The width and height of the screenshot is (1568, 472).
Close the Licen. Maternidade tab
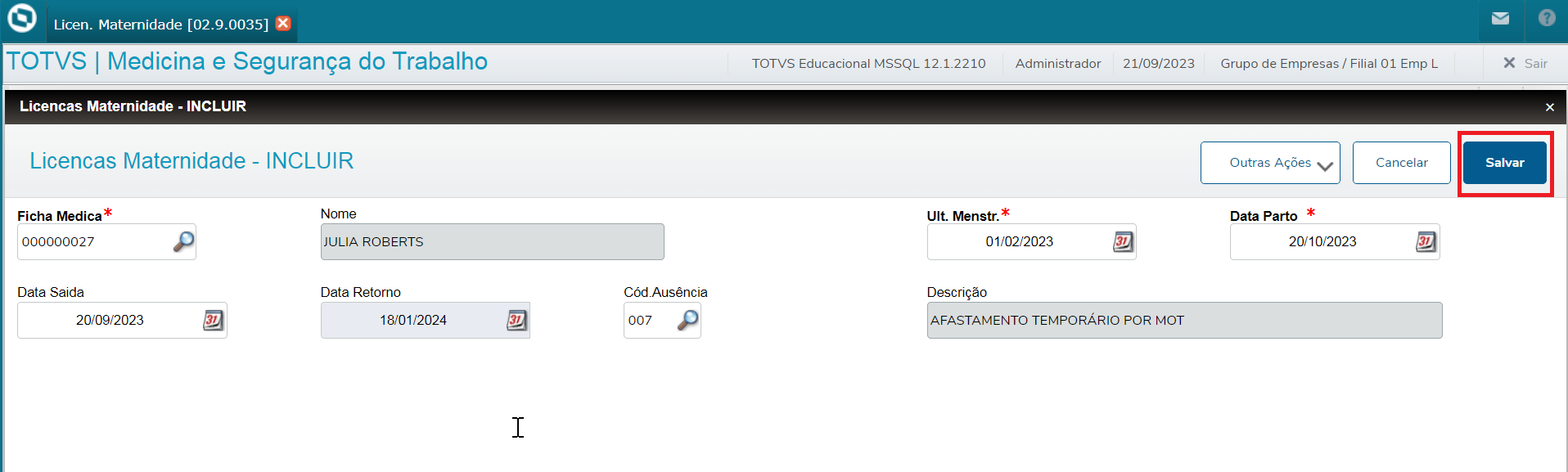coord(283,23)
